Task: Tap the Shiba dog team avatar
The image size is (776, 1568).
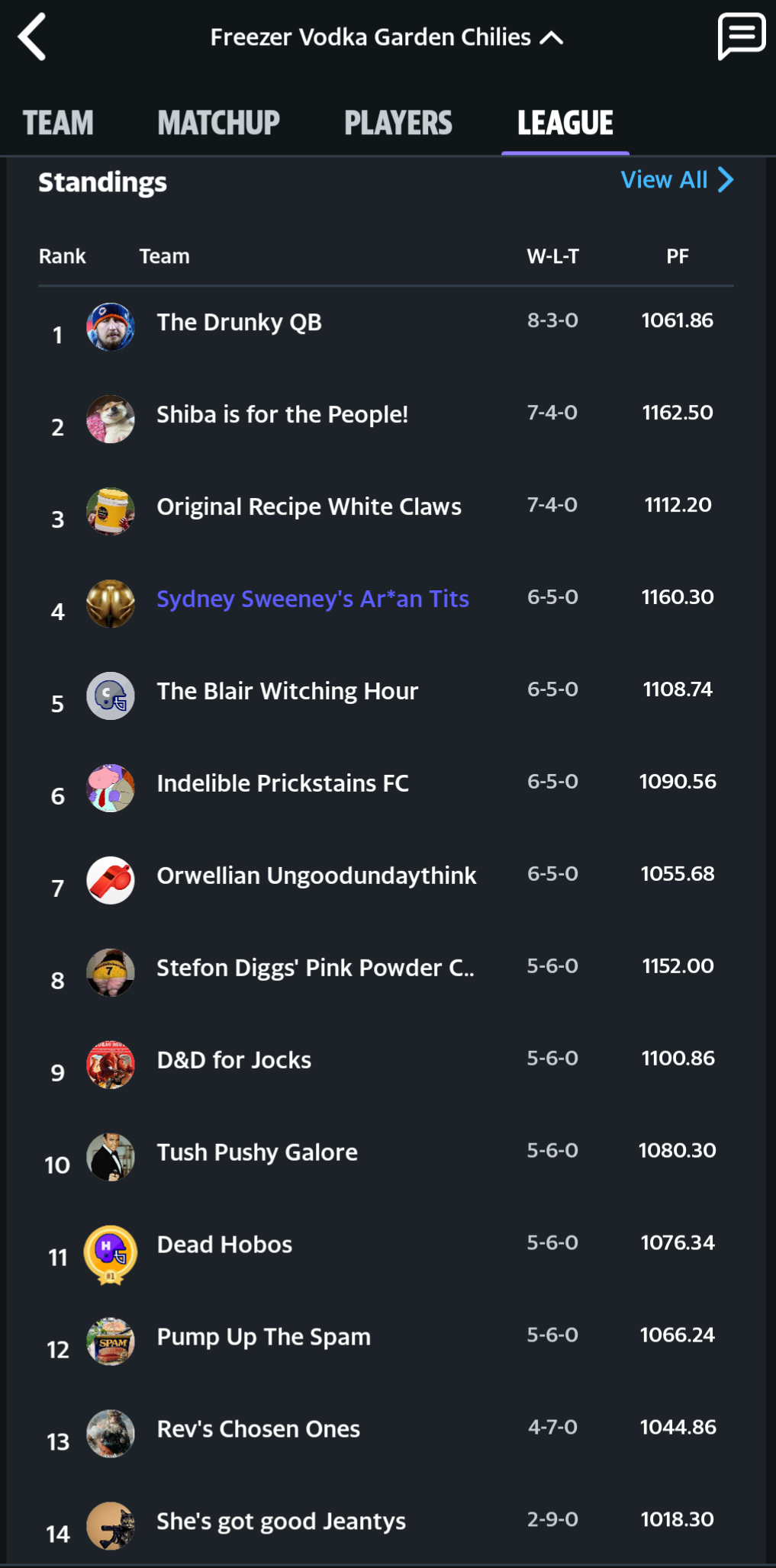Action: pyautogui.click(x=111, y=419)
